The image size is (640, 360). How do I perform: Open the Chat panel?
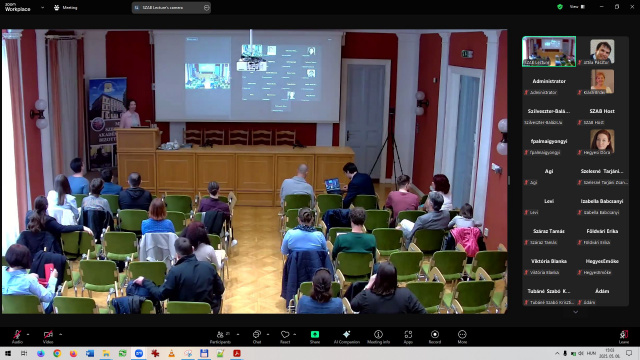(257, 337)
